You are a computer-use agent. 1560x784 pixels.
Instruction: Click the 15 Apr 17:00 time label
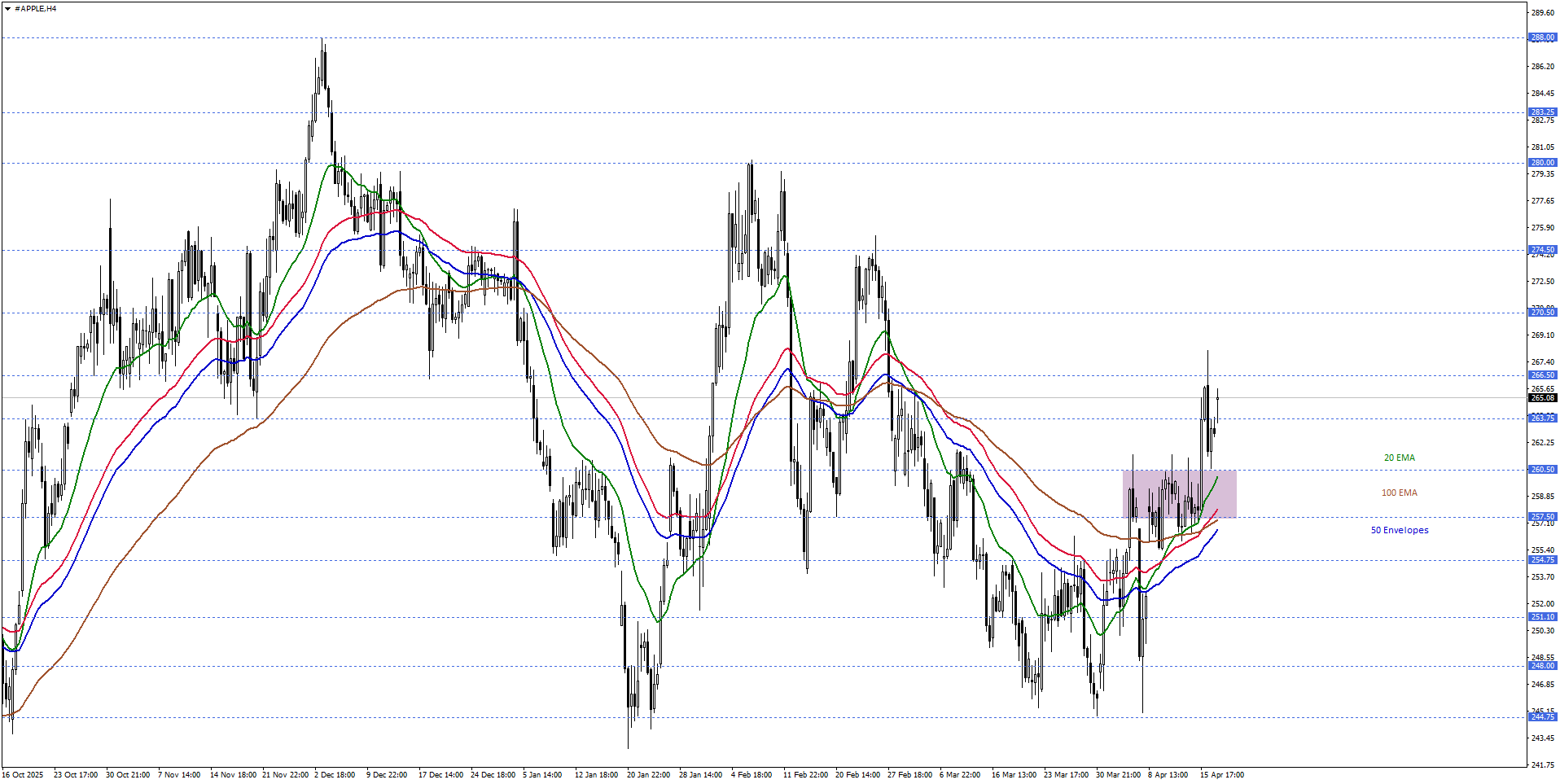click(x=1221, y=775)
